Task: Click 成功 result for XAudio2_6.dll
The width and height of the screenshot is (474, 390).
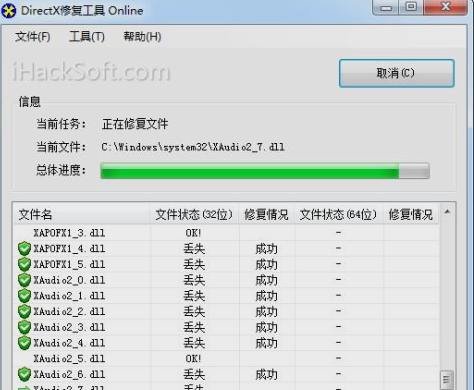Action: coord(266,375)
